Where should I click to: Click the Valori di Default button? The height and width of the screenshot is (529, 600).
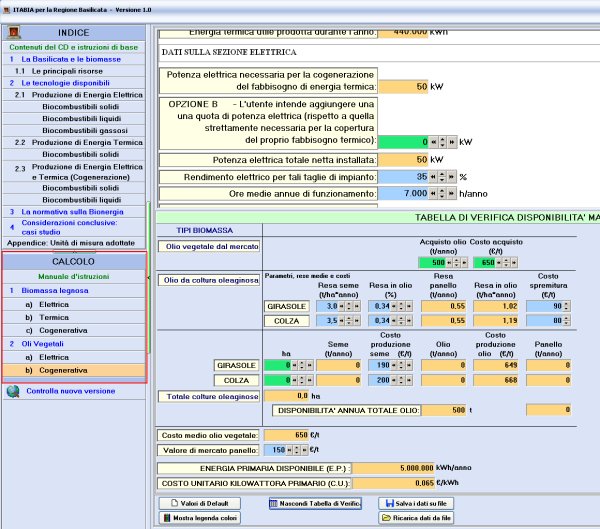tap(200, 503)
